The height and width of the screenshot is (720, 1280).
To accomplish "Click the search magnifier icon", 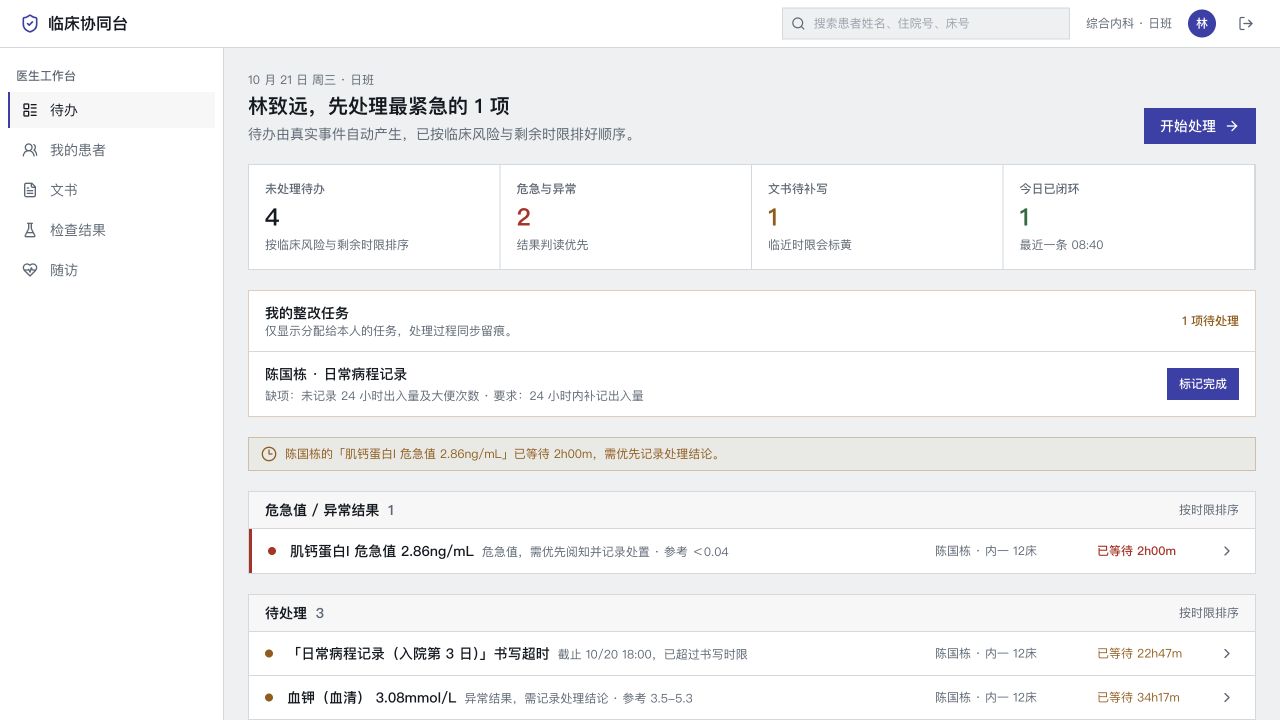I will [x=798, y=23].
